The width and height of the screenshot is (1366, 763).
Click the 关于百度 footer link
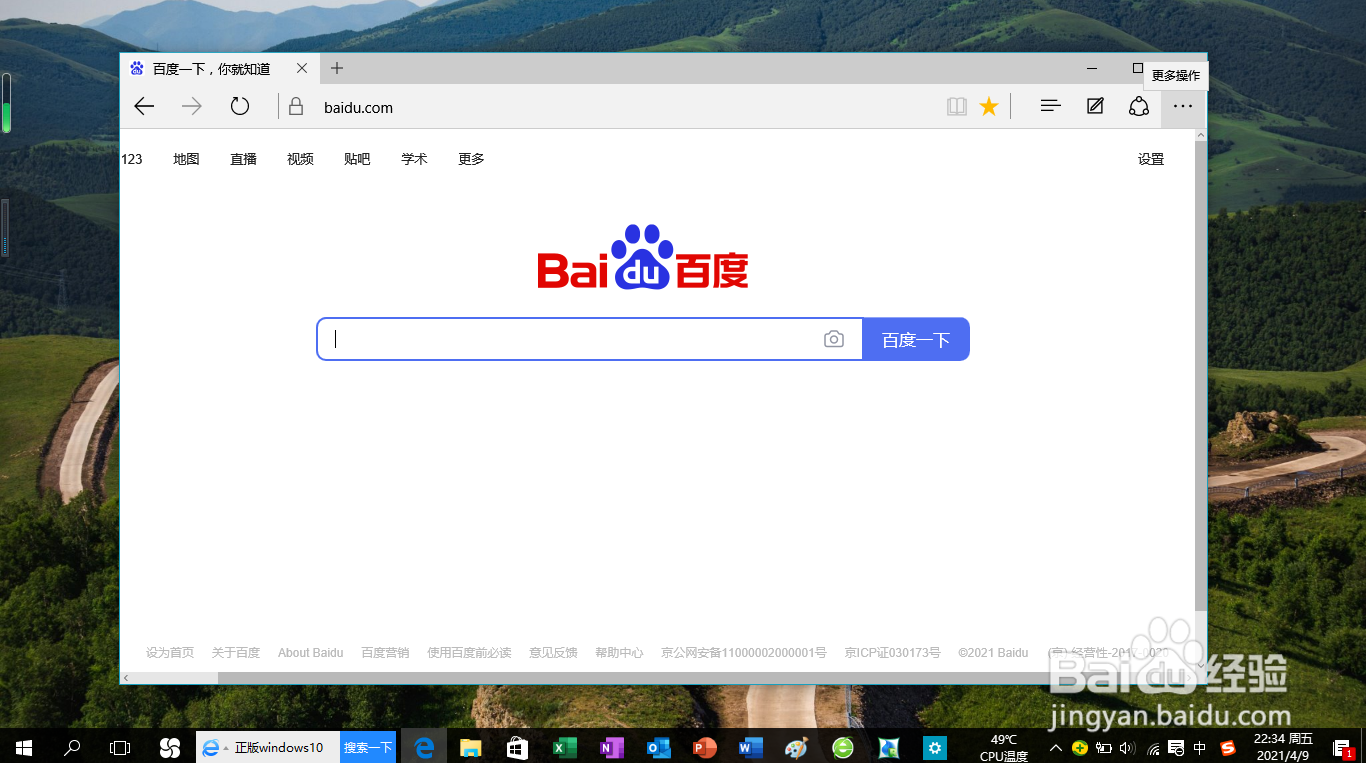tap(236, 652)
